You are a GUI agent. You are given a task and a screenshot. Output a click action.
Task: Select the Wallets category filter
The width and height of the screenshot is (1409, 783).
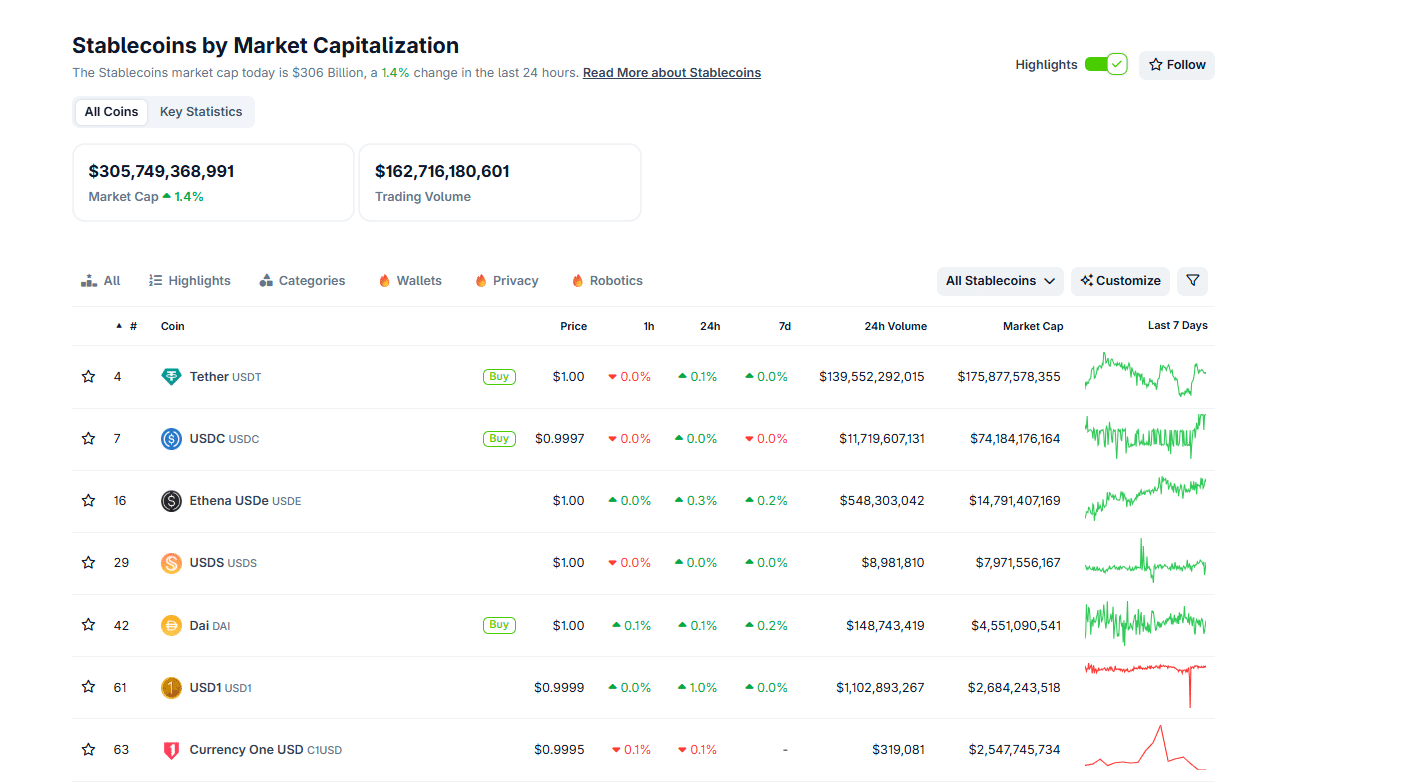pos(409,280)
